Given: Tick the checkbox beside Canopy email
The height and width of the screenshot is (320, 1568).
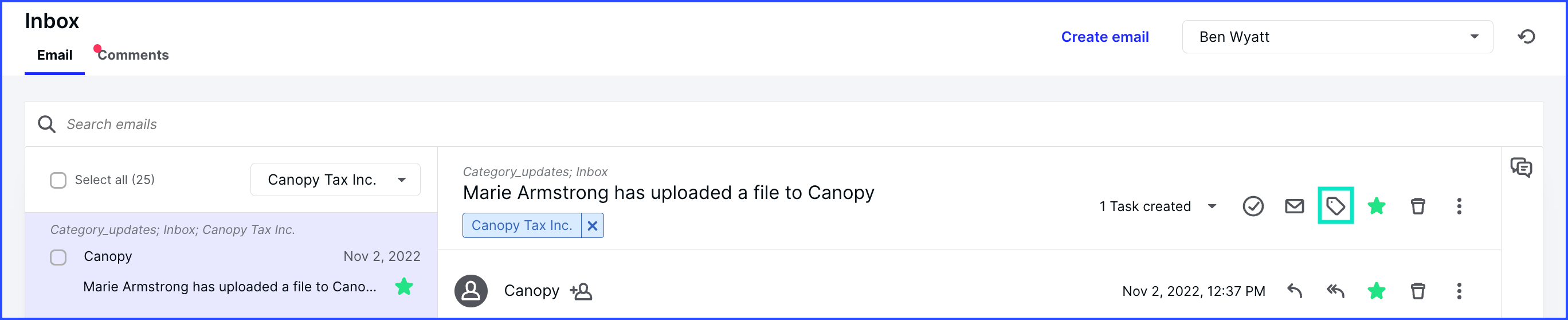Looking at the screenshot, I should 58,256.
